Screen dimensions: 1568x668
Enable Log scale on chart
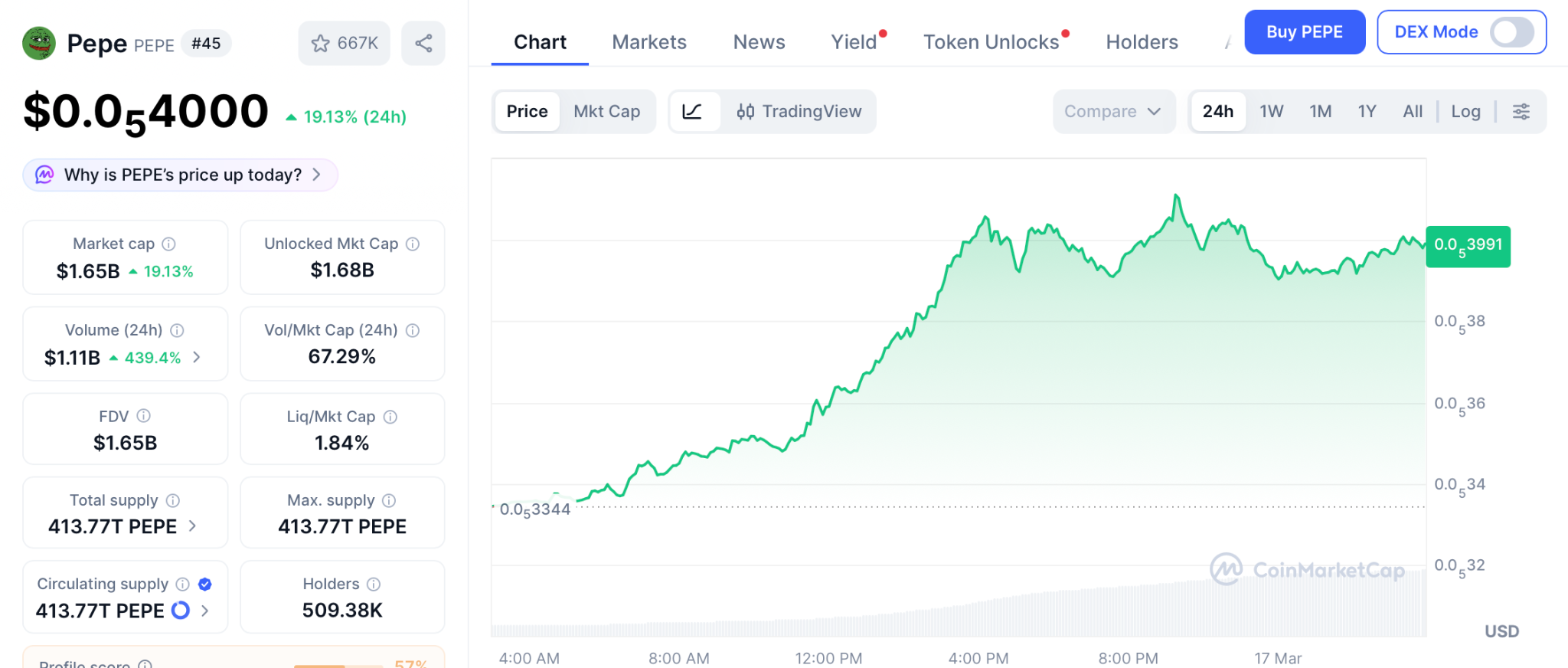tap(1465, 112)
